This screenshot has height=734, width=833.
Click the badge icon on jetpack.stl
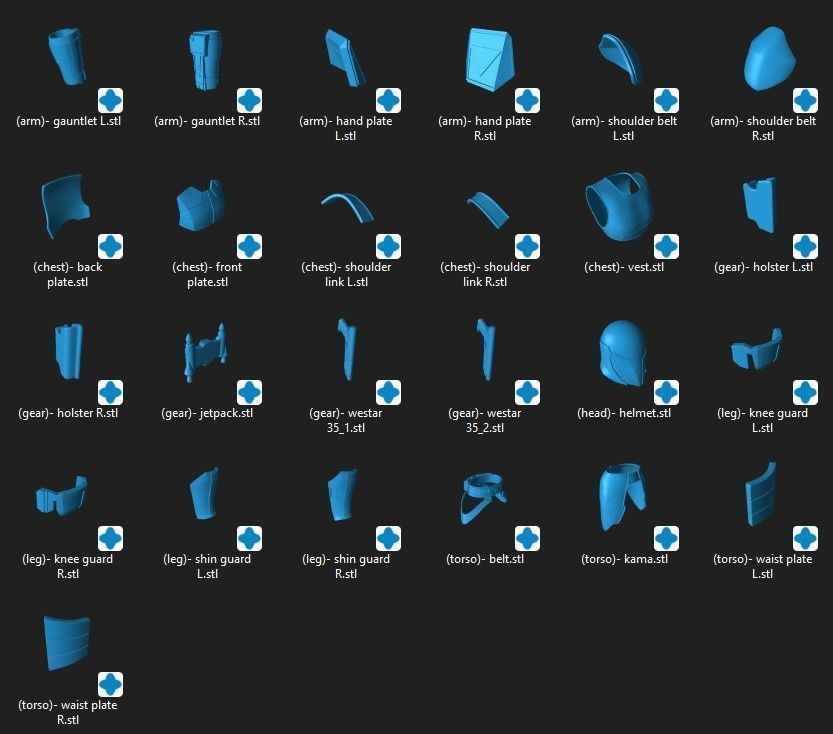[249, 392]
